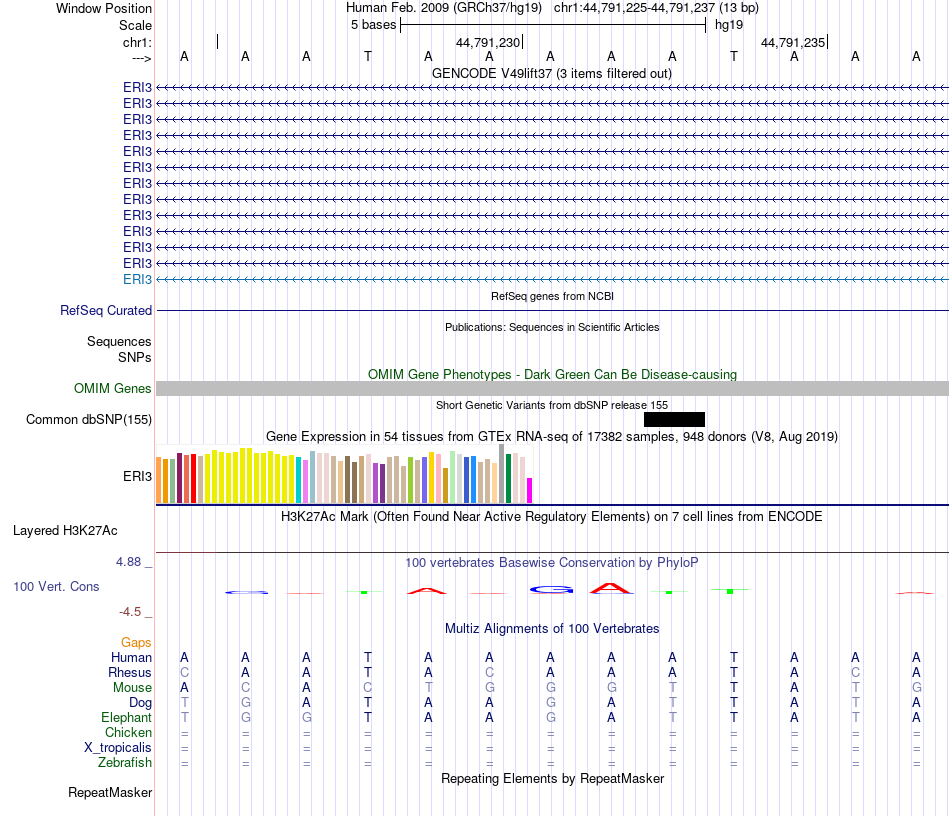
Task: Click 'RefSeq genes from NCBI' track title
Action: point(552,296)
